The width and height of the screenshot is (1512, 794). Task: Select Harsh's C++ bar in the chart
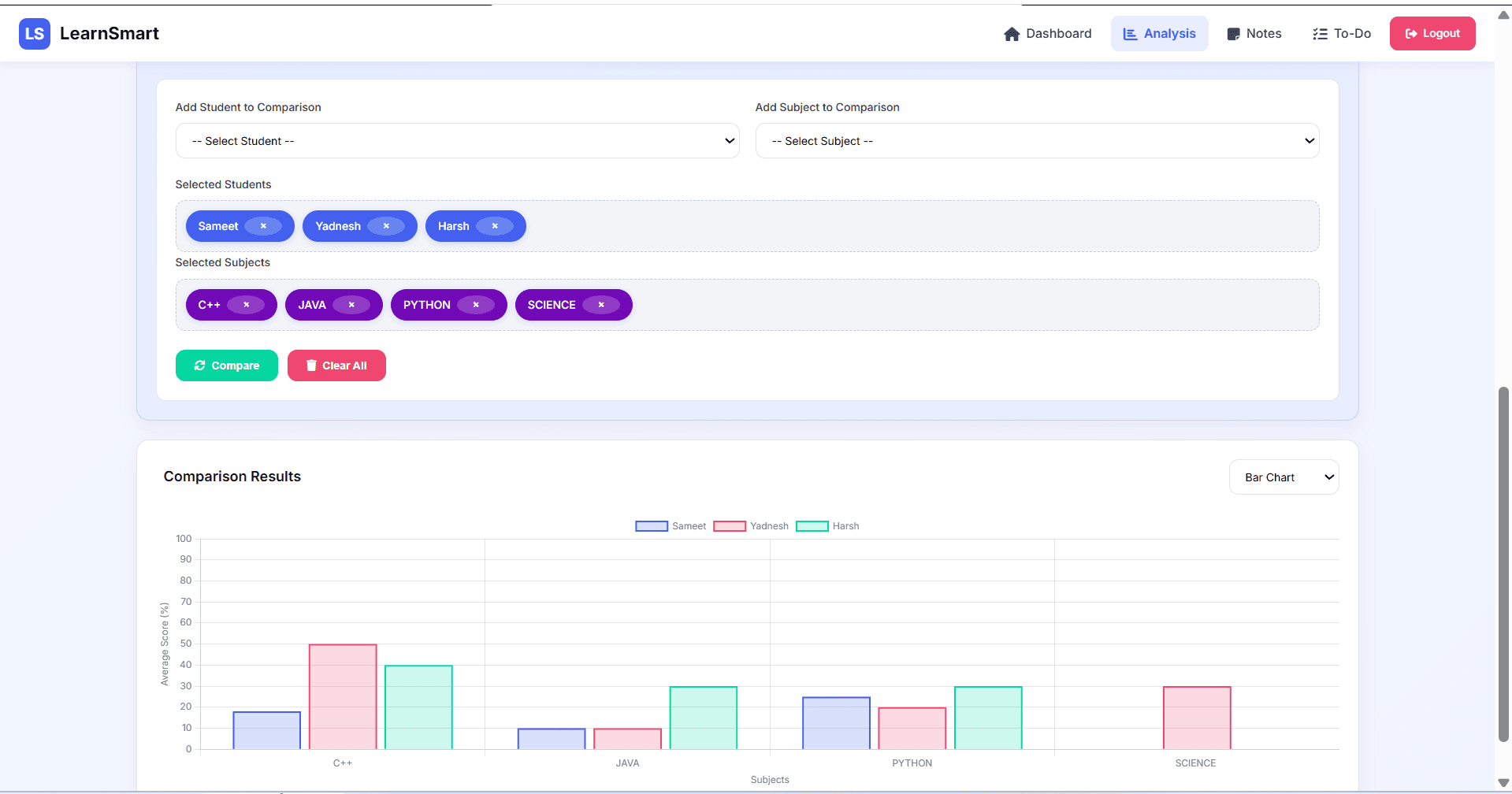(418, 707)
